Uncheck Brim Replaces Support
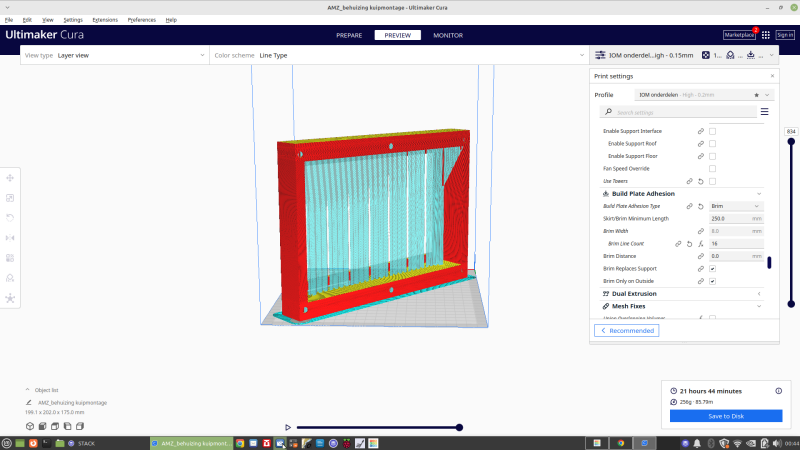Screen dimensions: 800x450 pyautogui.click(x=713, y=269)
